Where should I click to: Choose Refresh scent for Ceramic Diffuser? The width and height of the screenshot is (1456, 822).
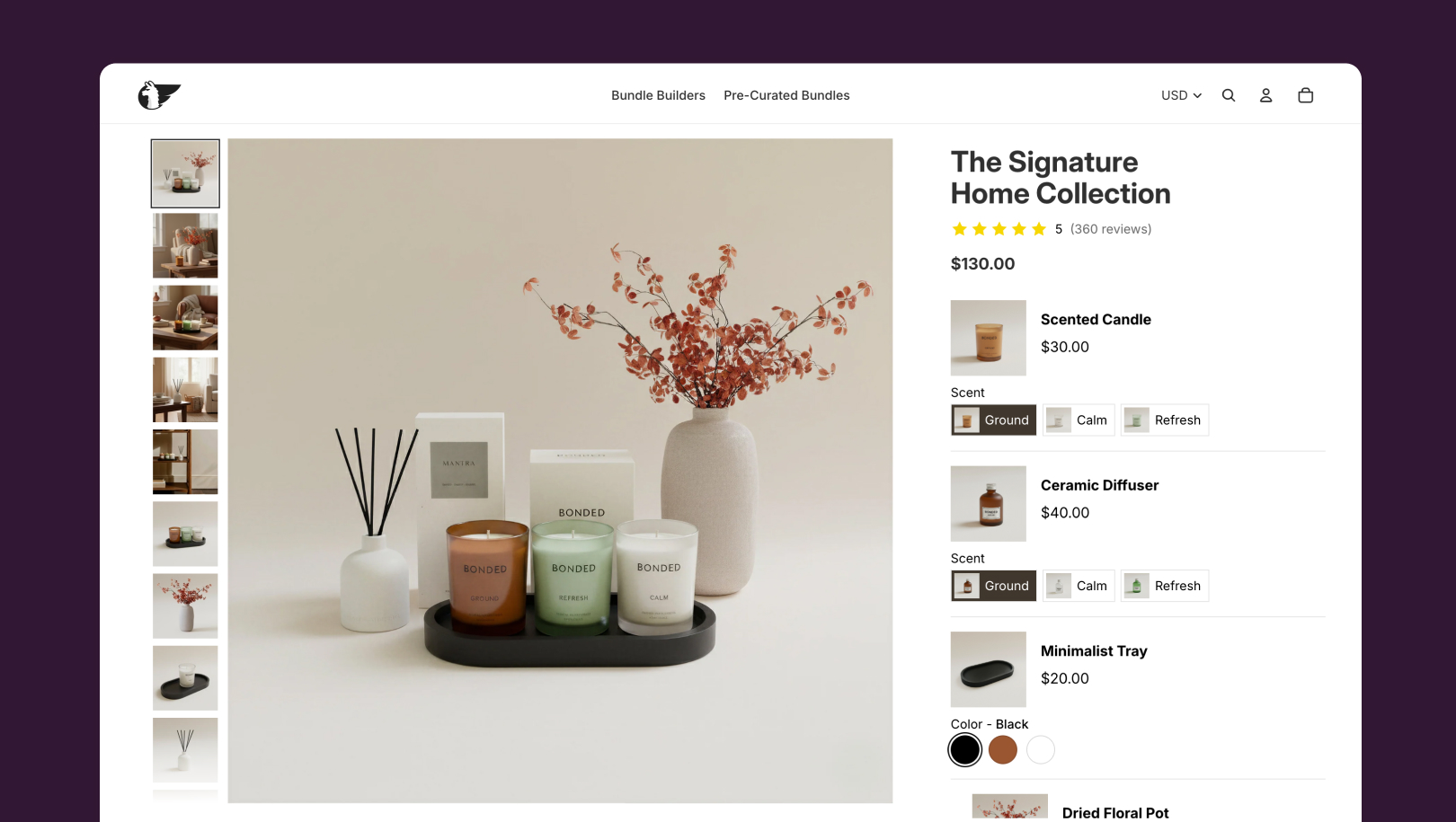[x=1165, y=586]
